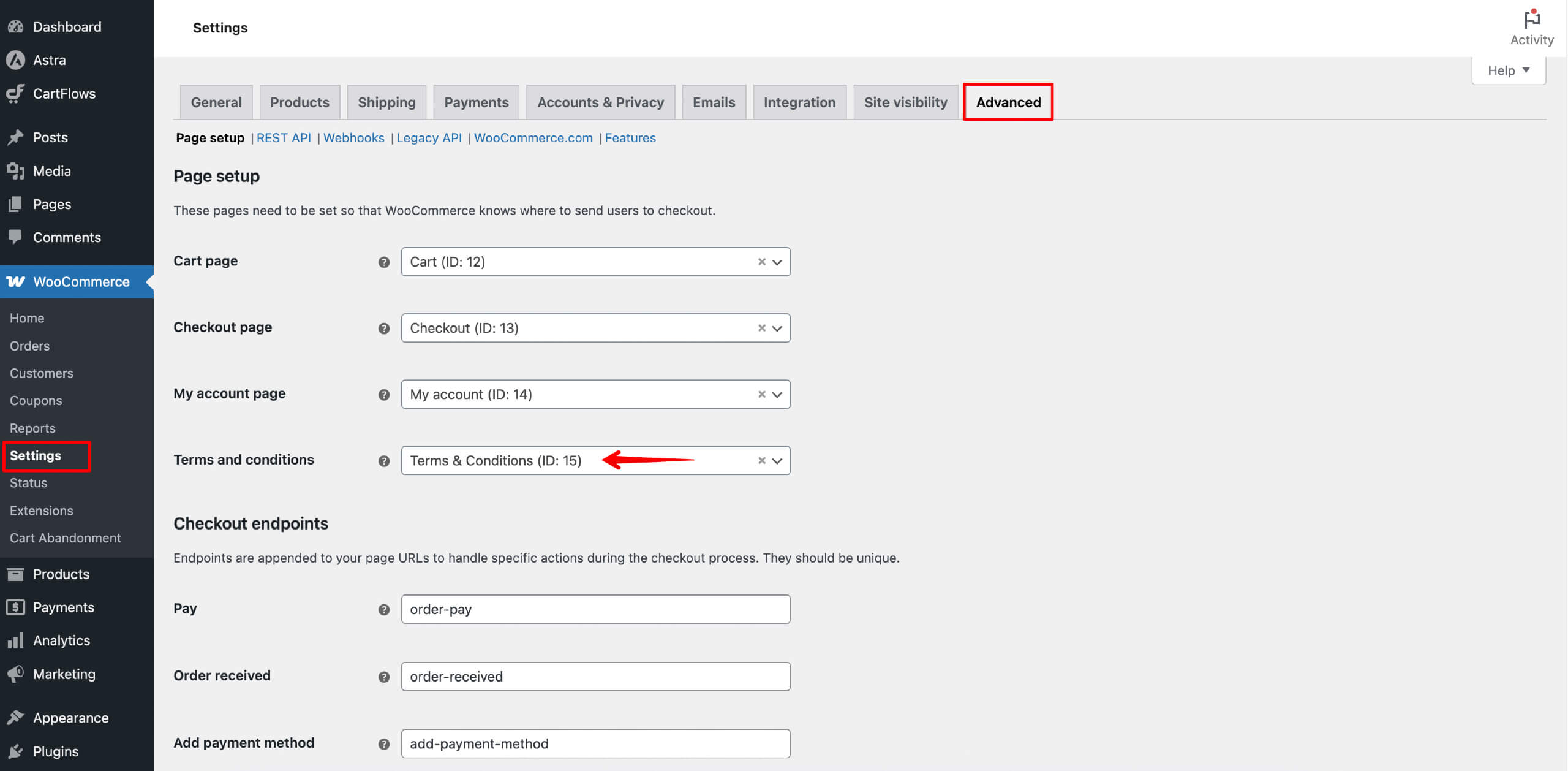Show help tooltip for Checkout page
Screen dimensions: 1568x771
[384, 329]
